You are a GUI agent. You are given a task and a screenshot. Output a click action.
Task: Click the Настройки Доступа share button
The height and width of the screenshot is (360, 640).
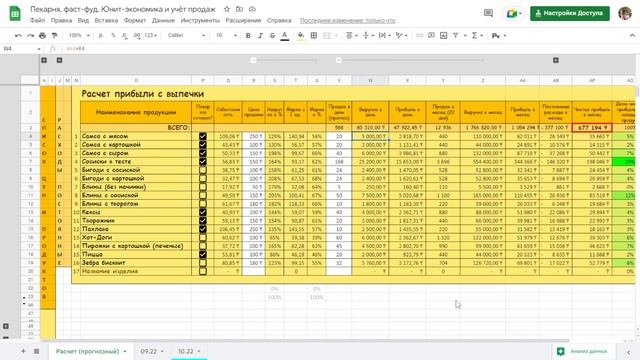coord(570,13)
